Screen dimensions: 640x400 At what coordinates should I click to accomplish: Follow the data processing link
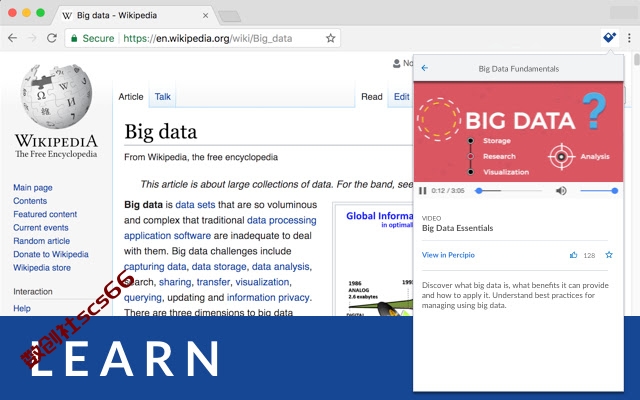click(x=282, y=220)
